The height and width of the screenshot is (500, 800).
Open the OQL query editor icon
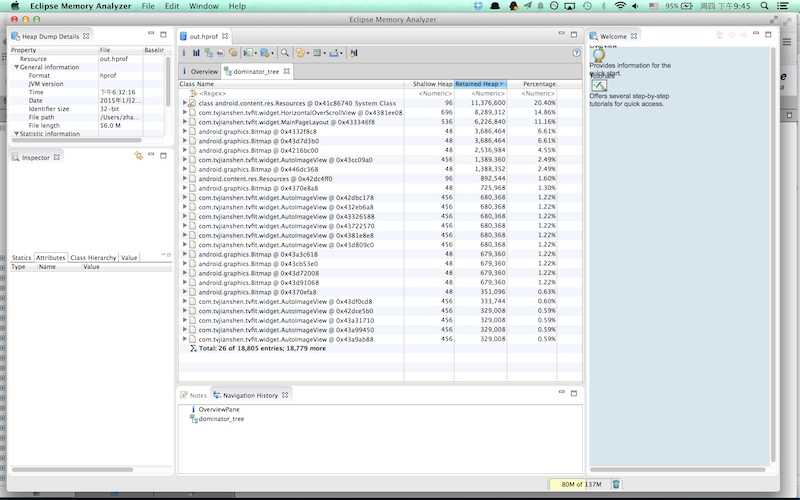220,53
